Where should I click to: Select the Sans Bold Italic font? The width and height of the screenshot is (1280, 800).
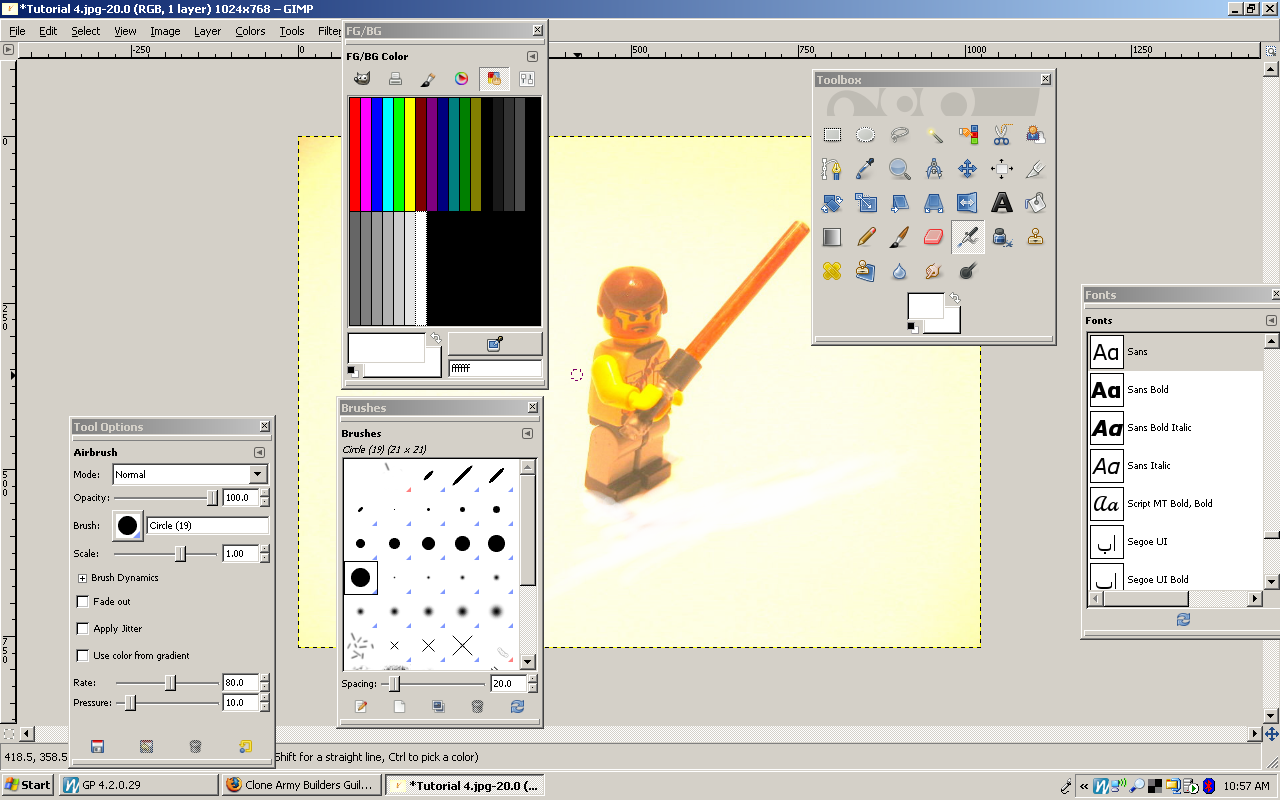pos(1176,428)
